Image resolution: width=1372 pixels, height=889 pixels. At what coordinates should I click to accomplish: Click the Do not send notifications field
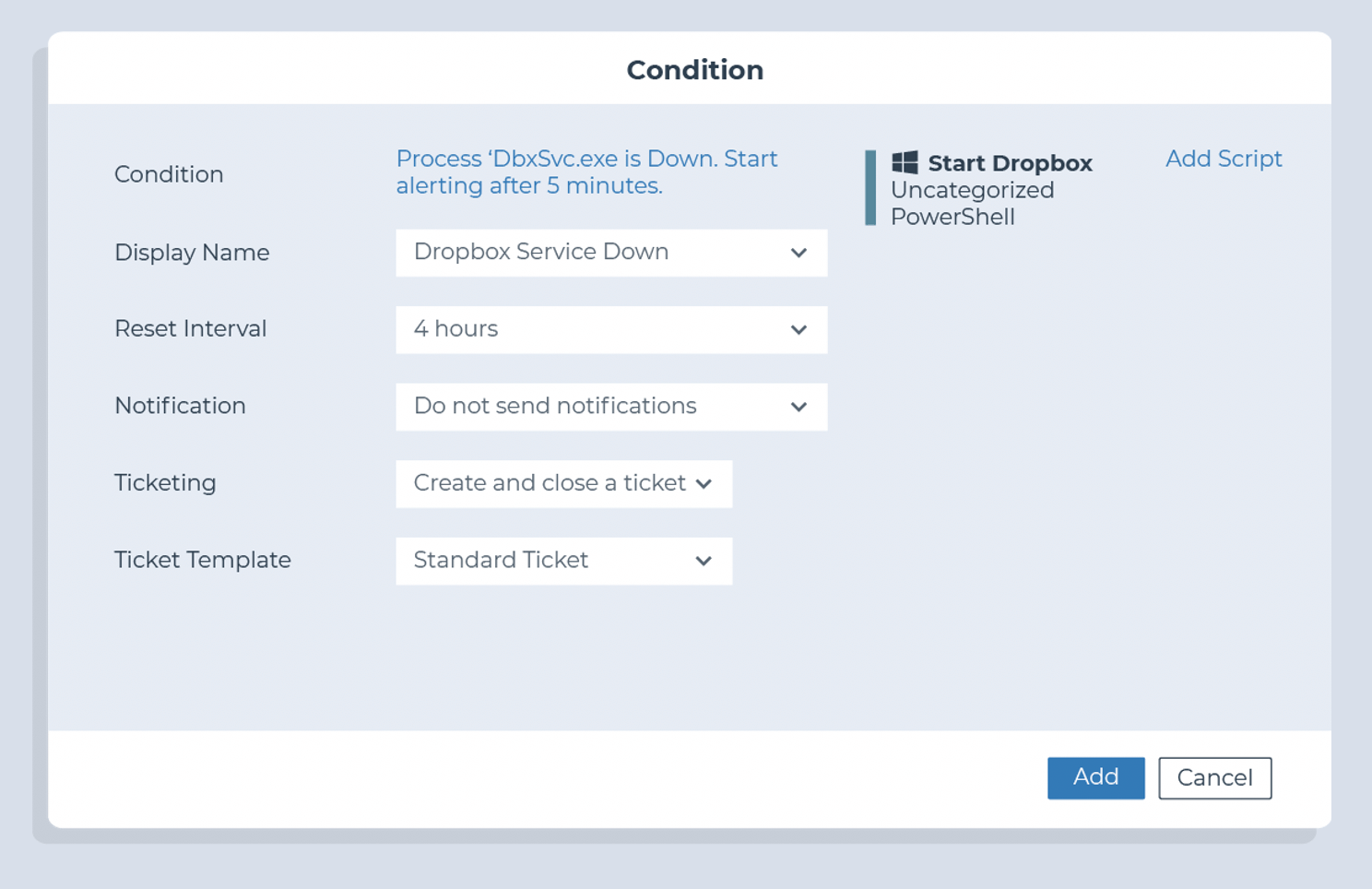tap(555, 406)
